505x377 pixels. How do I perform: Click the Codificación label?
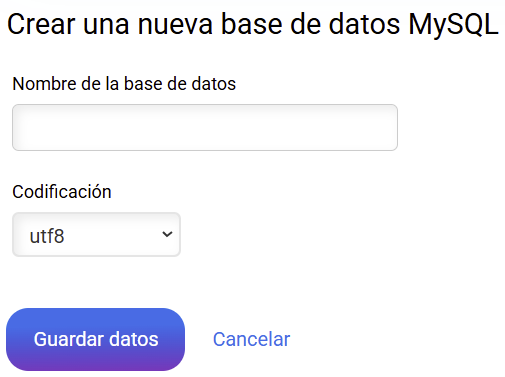62,192
